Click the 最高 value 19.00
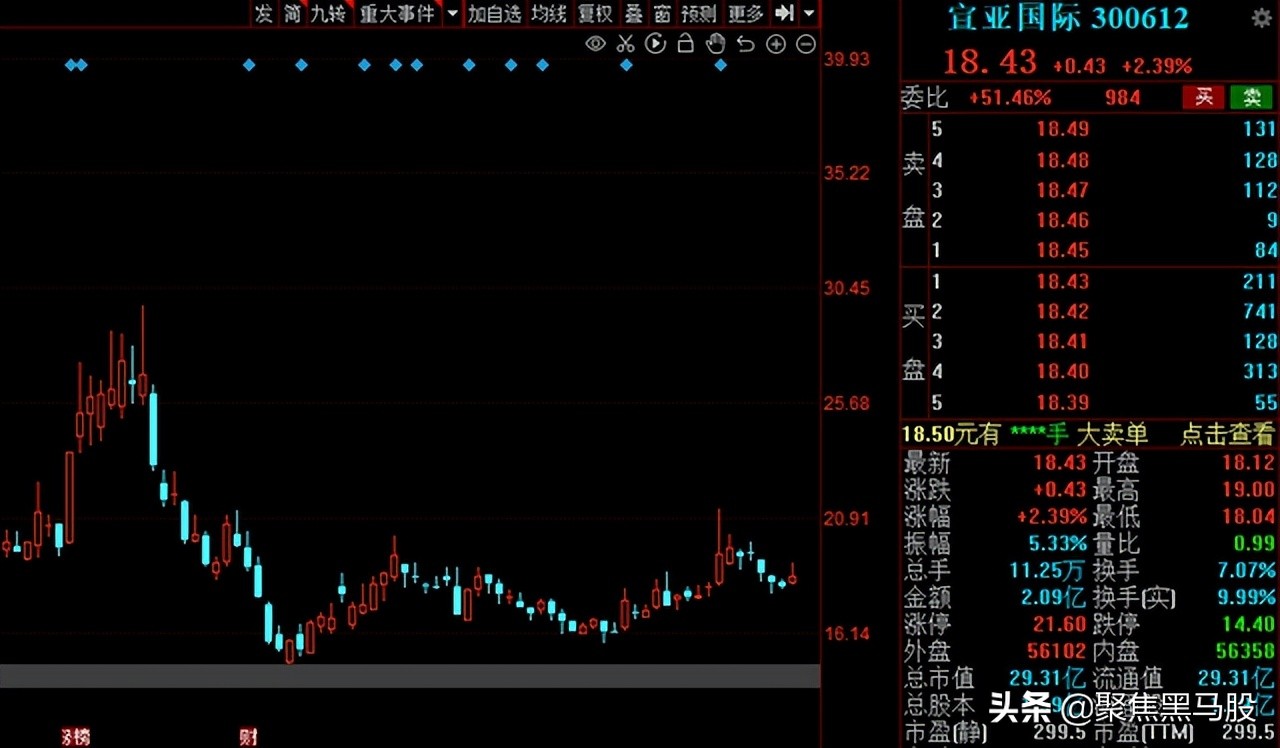This screenshot has width=1280, height=748. 1247,490
